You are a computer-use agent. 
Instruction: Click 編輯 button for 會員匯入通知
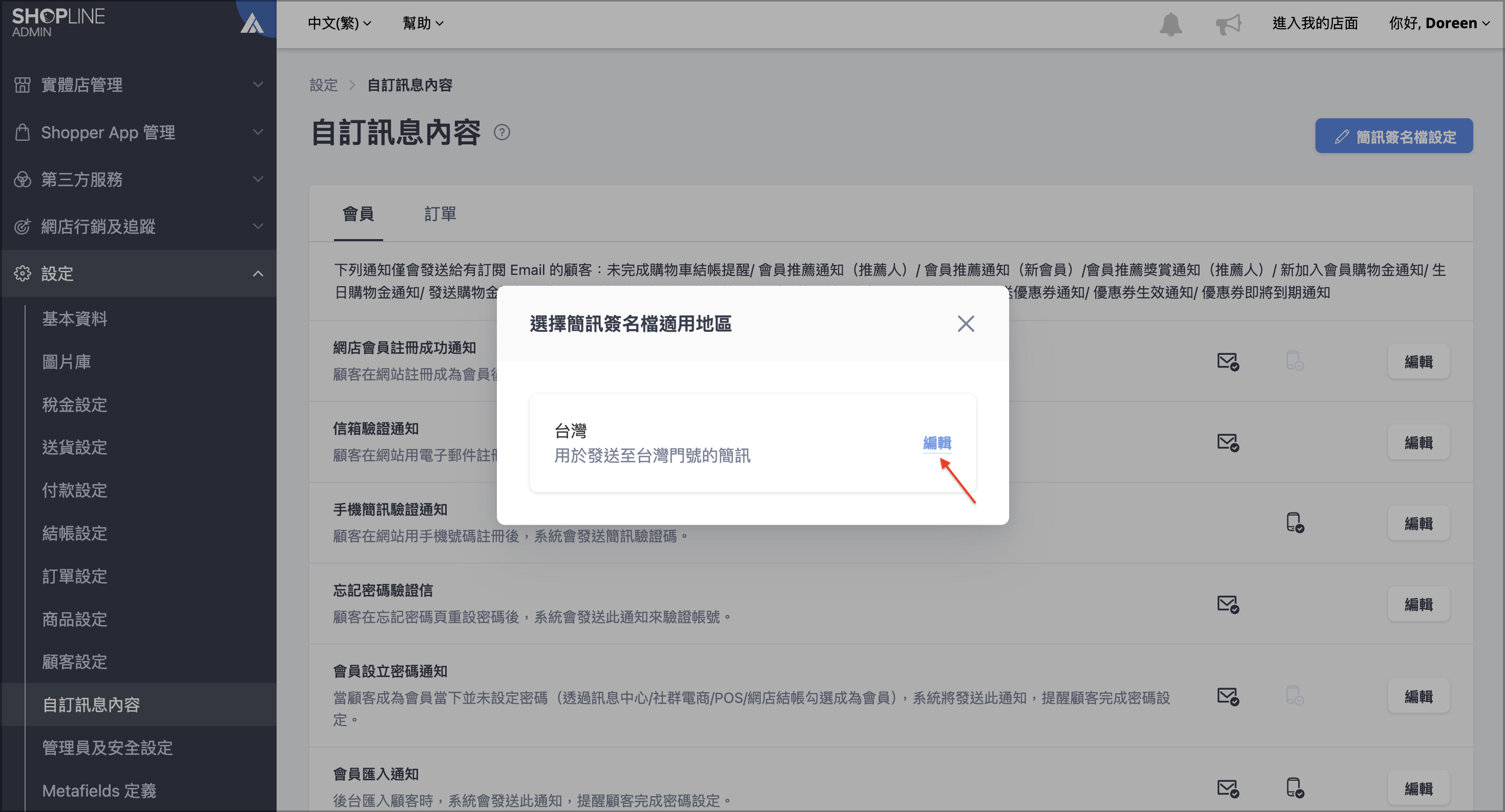tap(1418, 788)
